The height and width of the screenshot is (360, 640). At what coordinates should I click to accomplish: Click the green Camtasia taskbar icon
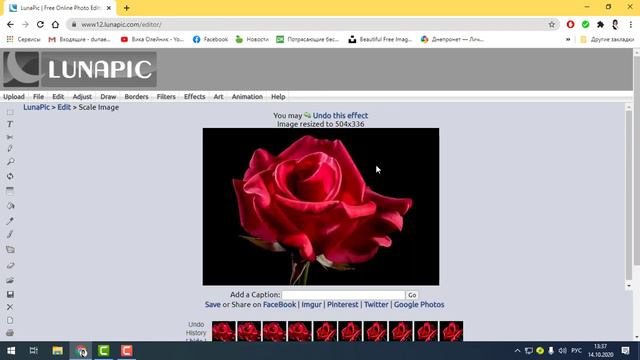click(103, 351)
